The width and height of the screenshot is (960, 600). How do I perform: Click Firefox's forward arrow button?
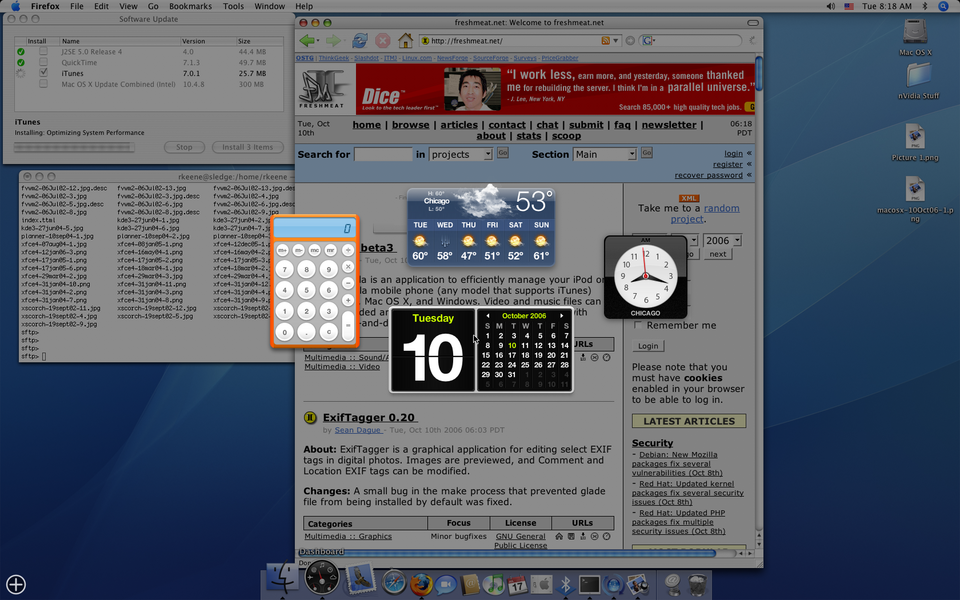[332, 41]
